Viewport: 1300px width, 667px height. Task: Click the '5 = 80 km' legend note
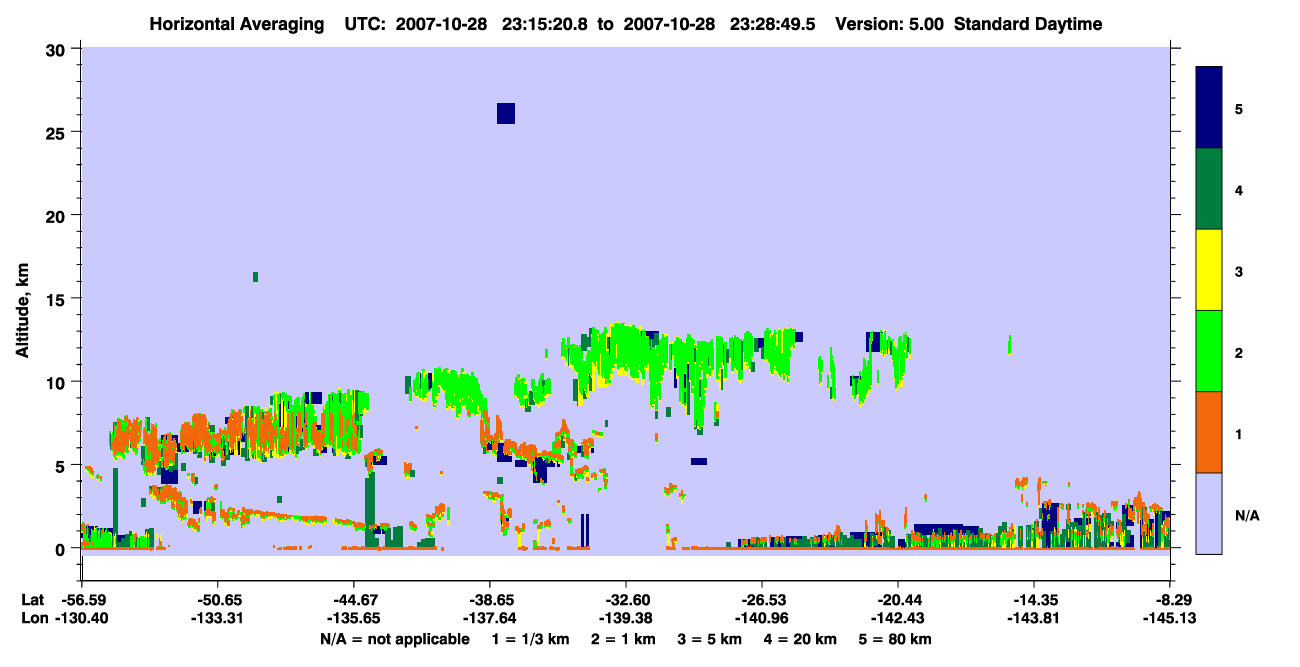tap(895, 639)
